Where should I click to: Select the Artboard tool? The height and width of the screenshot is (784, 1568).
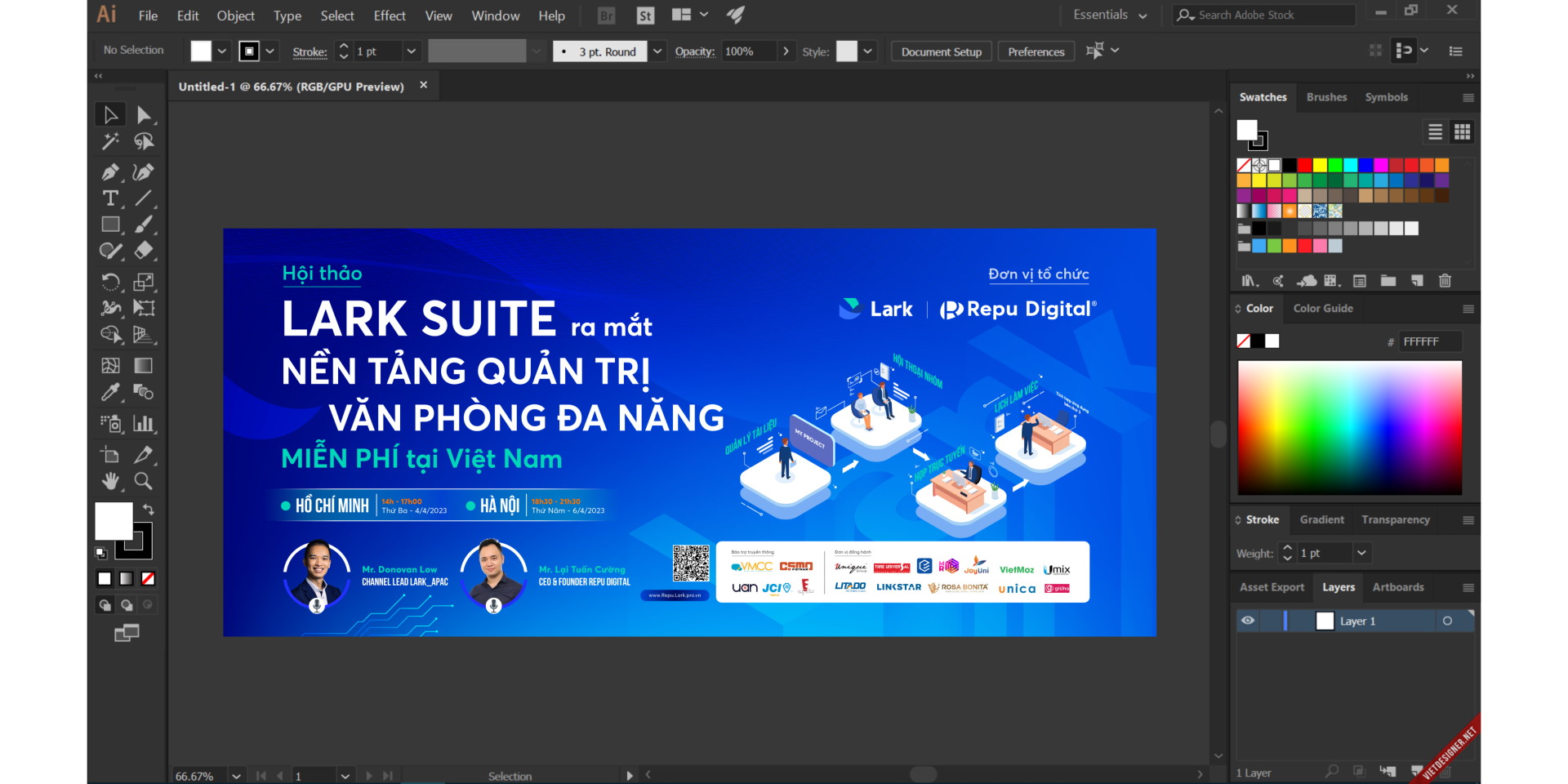pos(110,454)
